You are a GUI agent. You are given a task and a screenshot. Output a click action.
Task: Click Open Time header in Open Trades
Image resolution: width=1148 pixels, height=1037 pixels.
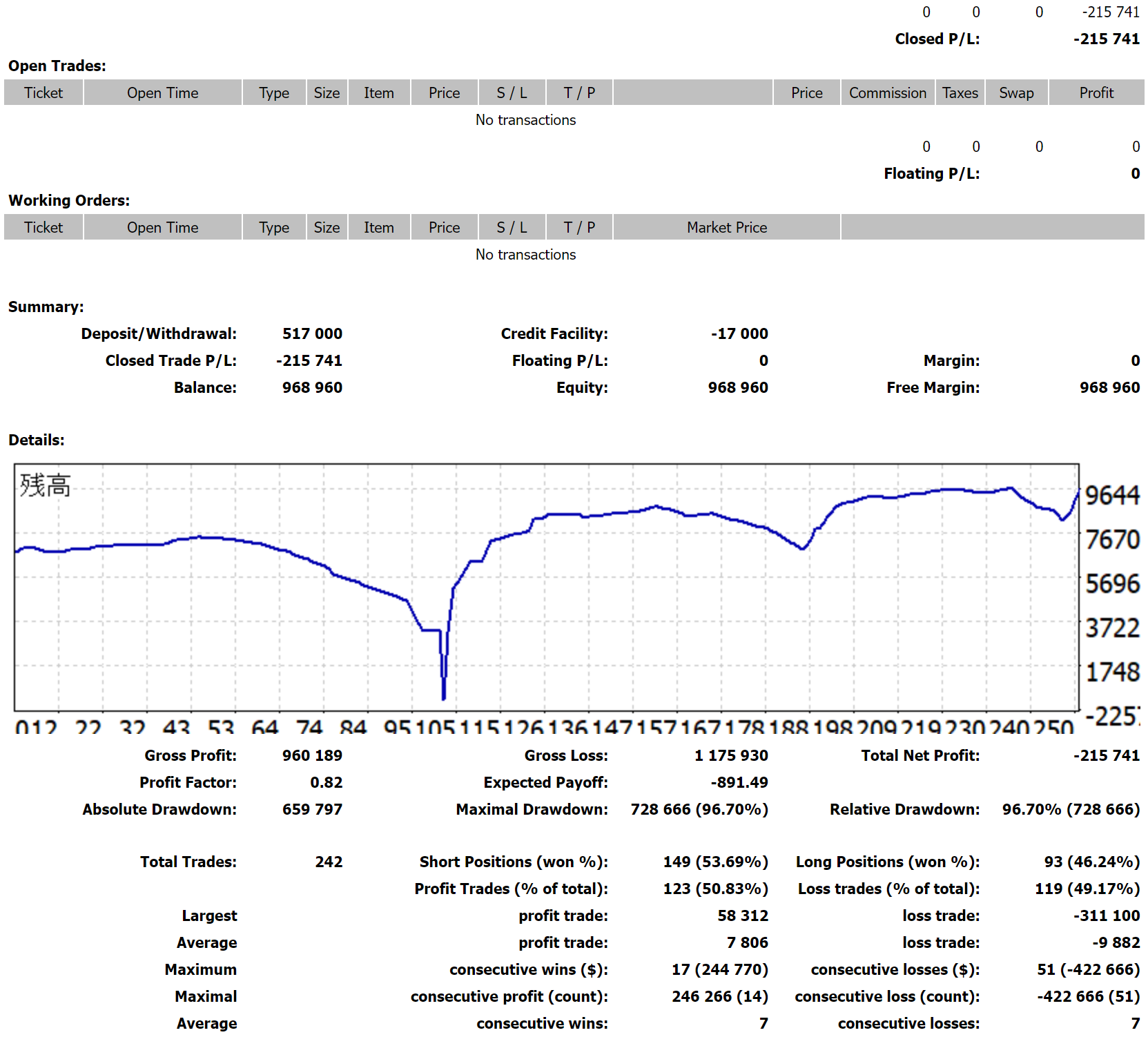point(163,93)
